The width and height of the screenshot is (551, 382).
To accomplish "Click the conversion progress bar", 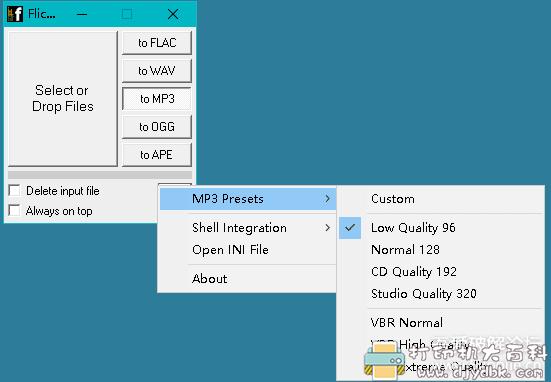I will point(100,175).
